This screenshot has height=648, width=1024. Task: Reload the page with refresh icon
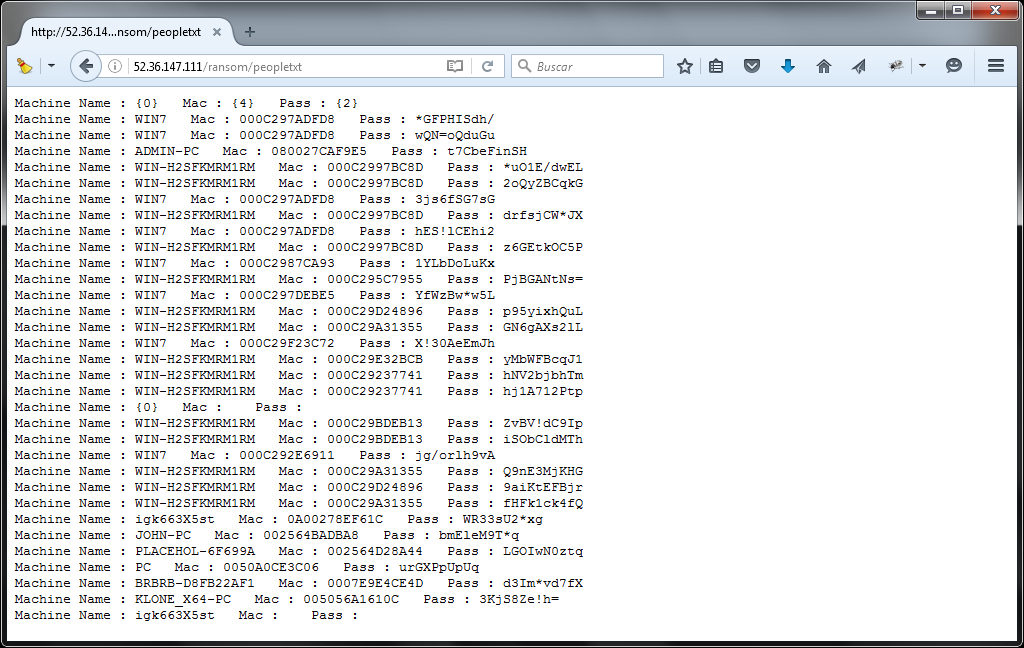click(487, 66)
